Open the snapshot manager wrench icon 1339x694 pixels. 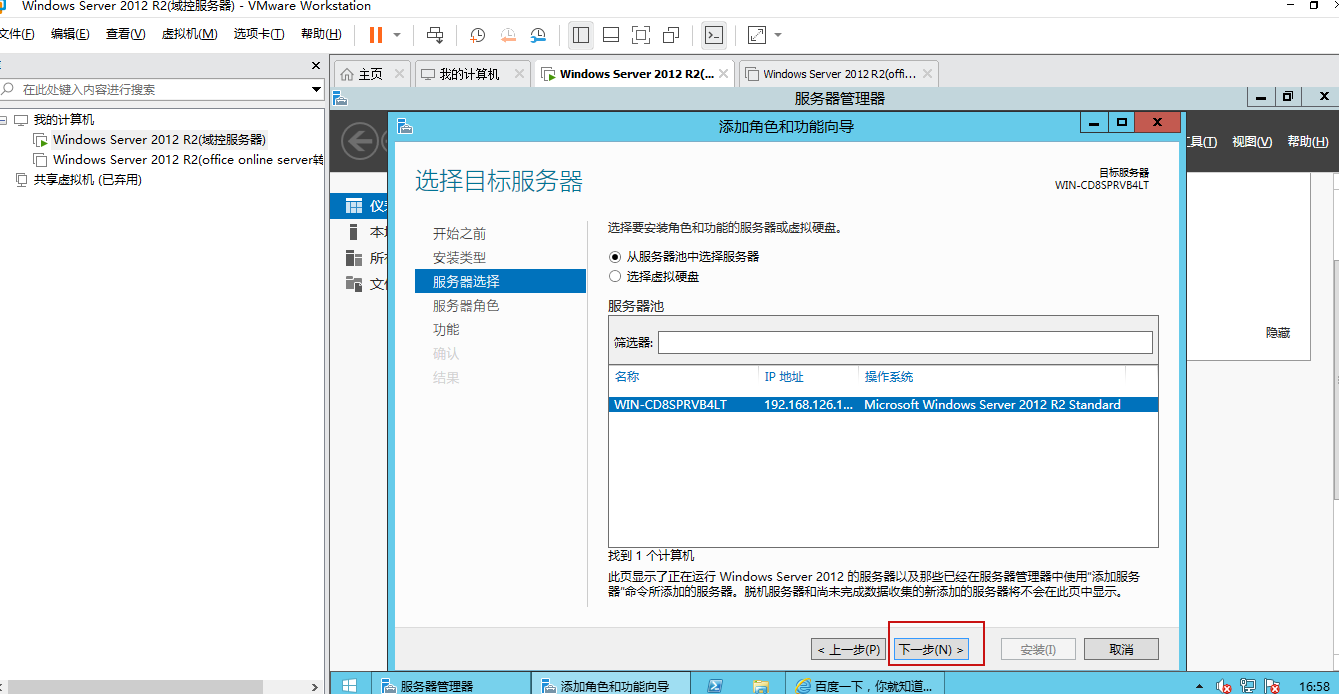pyautogui.click(x=538, y=35)
